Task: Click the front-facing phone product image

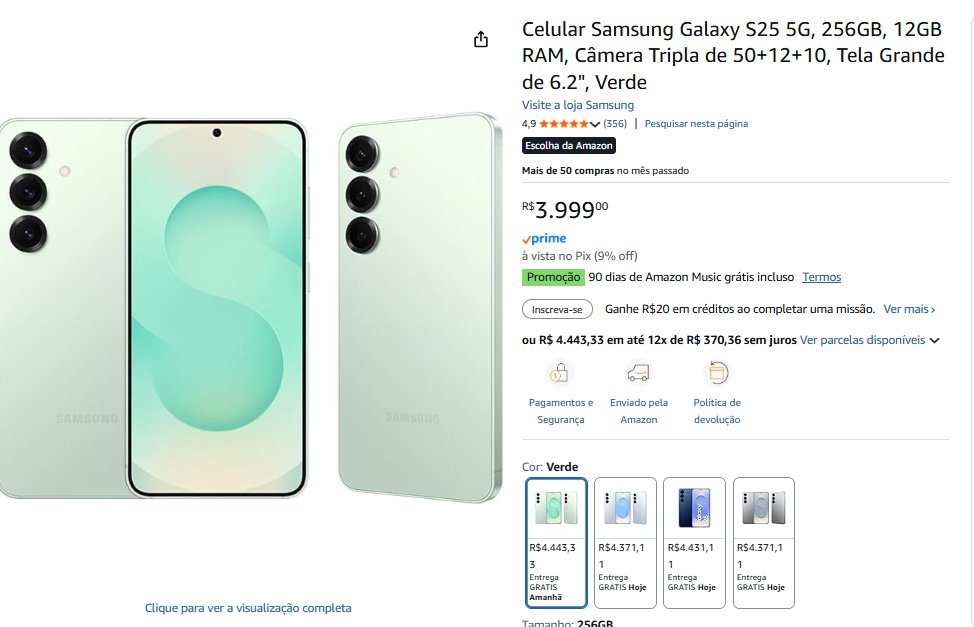Action: (x=216, y=309)
